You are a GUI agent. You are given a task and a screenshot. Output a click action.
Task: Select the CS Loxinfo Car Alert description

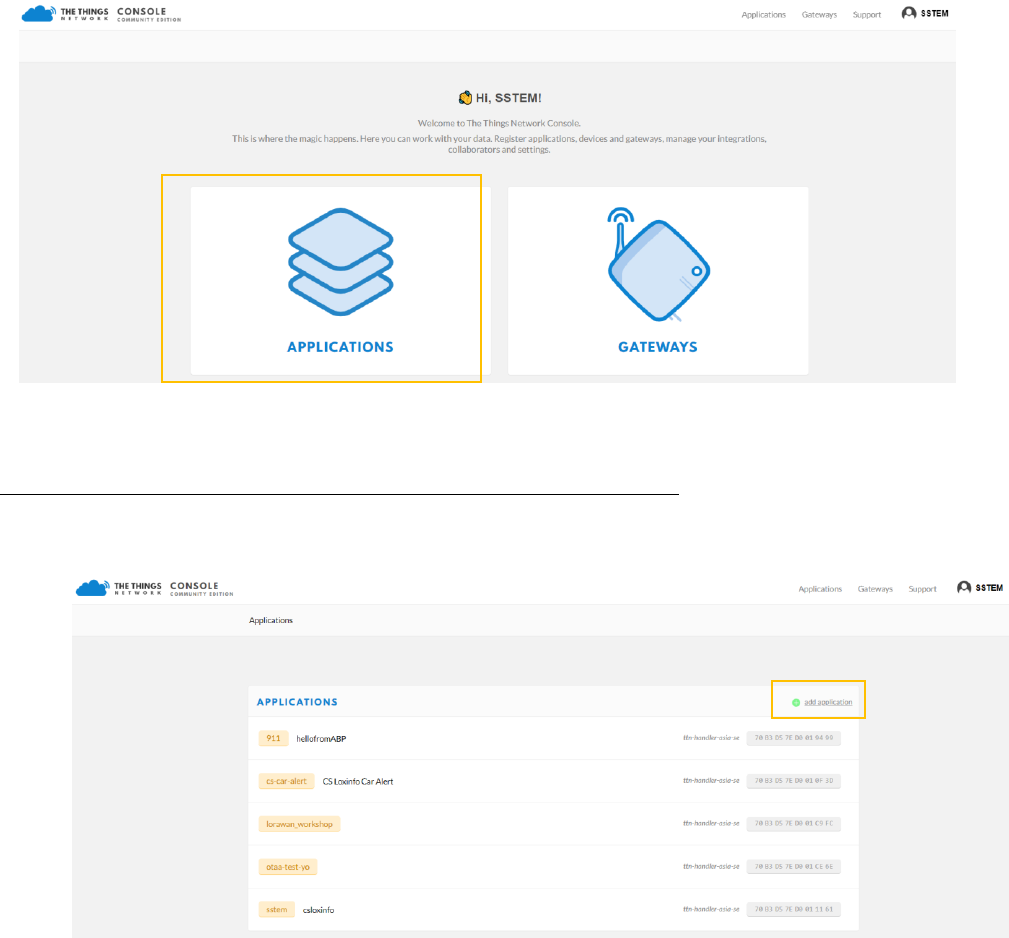pyautogui.click(x=358, y=782)
